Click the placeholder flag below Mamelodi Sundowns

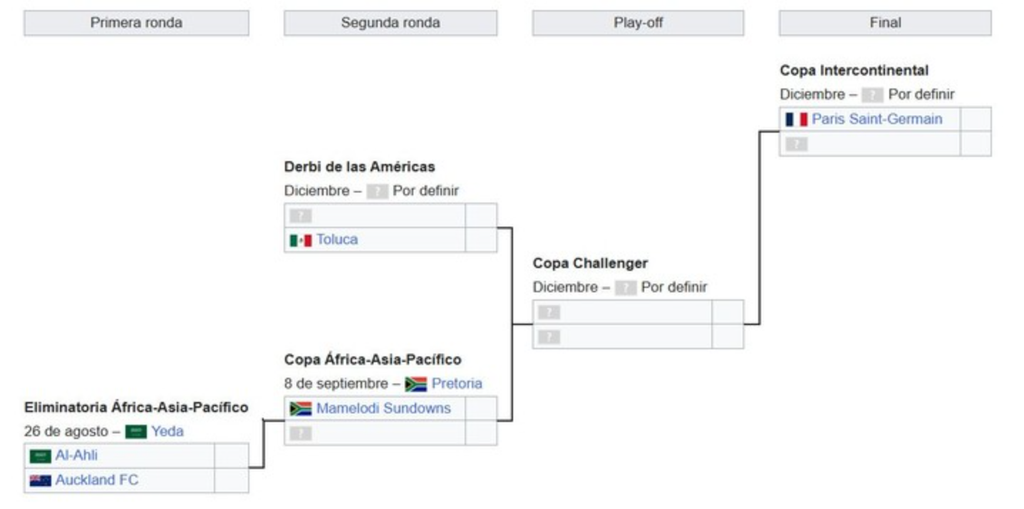[x=300, y=433]
